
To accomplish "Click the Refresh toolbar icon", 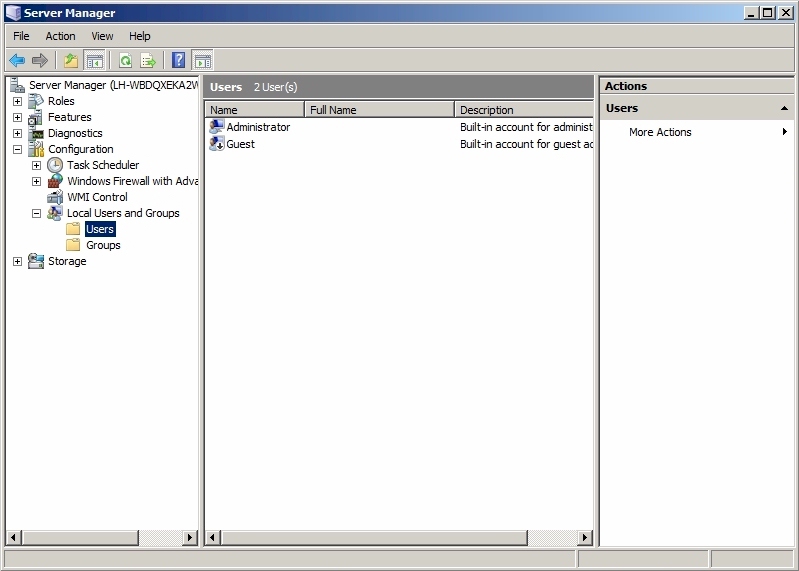I will click(125, 61).
